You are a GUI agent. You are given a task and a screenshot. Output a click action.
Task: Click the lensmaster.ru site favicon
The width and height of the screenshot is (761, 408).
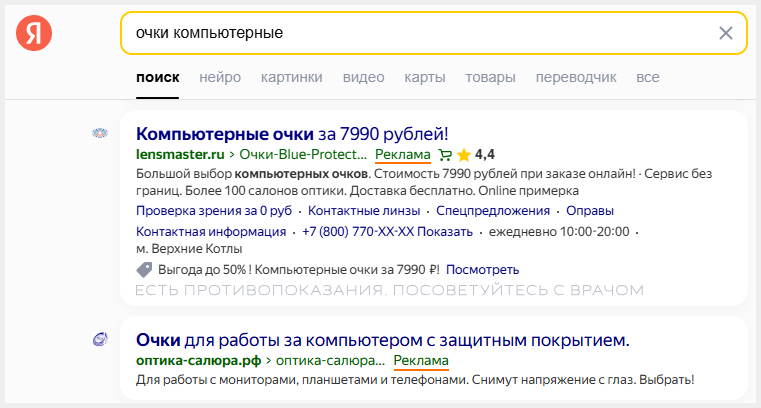[100, 133]
